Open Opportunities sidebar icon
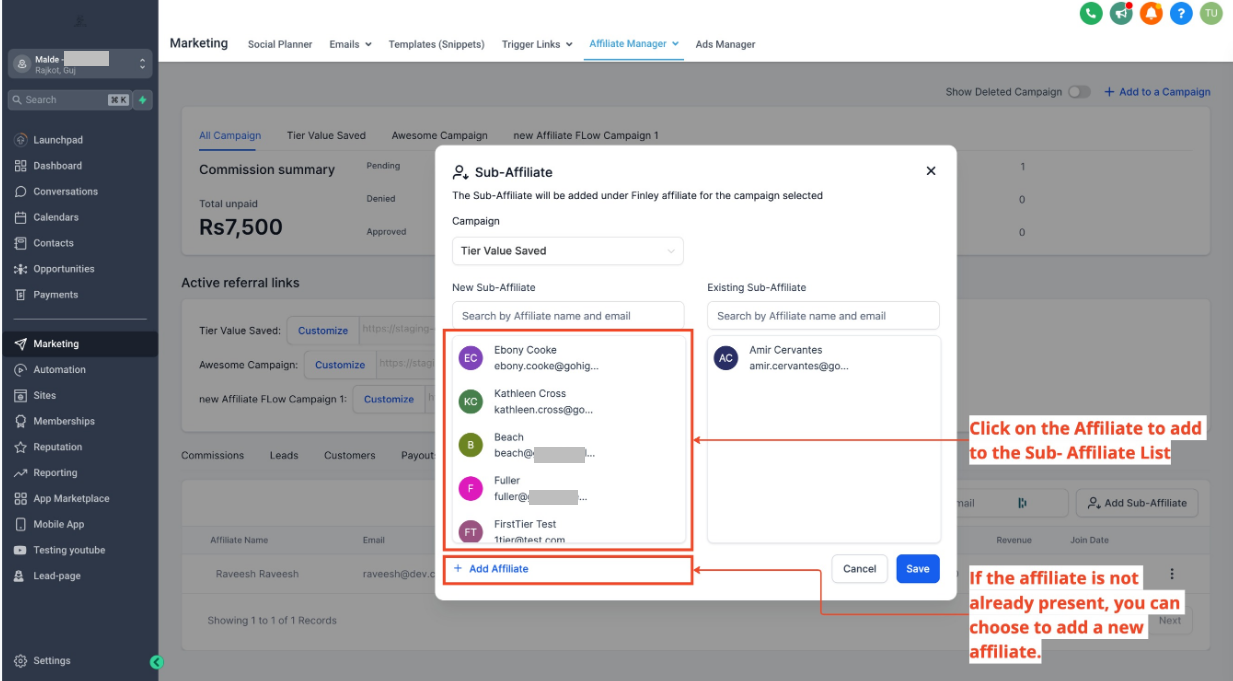Image resolution: width=1233 pixels, height=681 pixels. pyautogui.click(x=20, y=269)
